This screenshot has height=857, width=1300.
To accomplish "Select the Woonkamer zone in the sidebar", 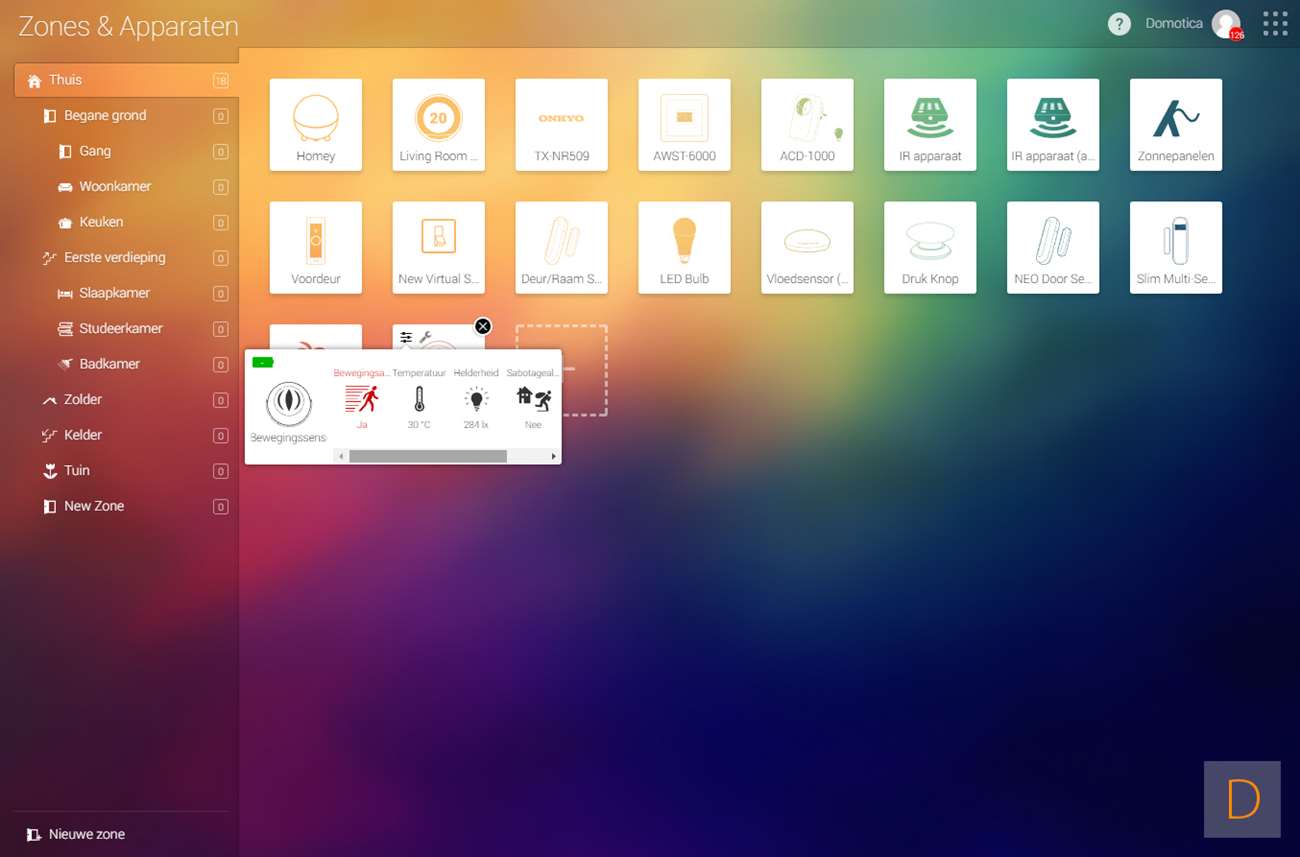I will click(x=115, y=187).
